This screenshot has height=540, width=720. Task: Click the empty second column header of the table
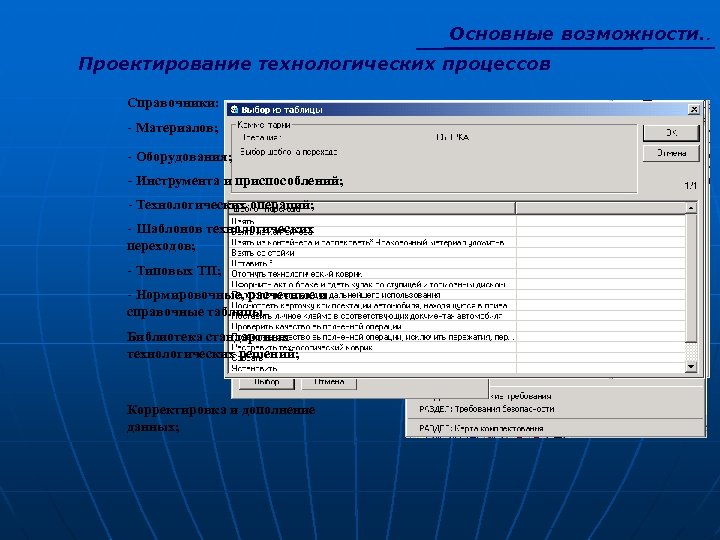[x=601, y=208]
